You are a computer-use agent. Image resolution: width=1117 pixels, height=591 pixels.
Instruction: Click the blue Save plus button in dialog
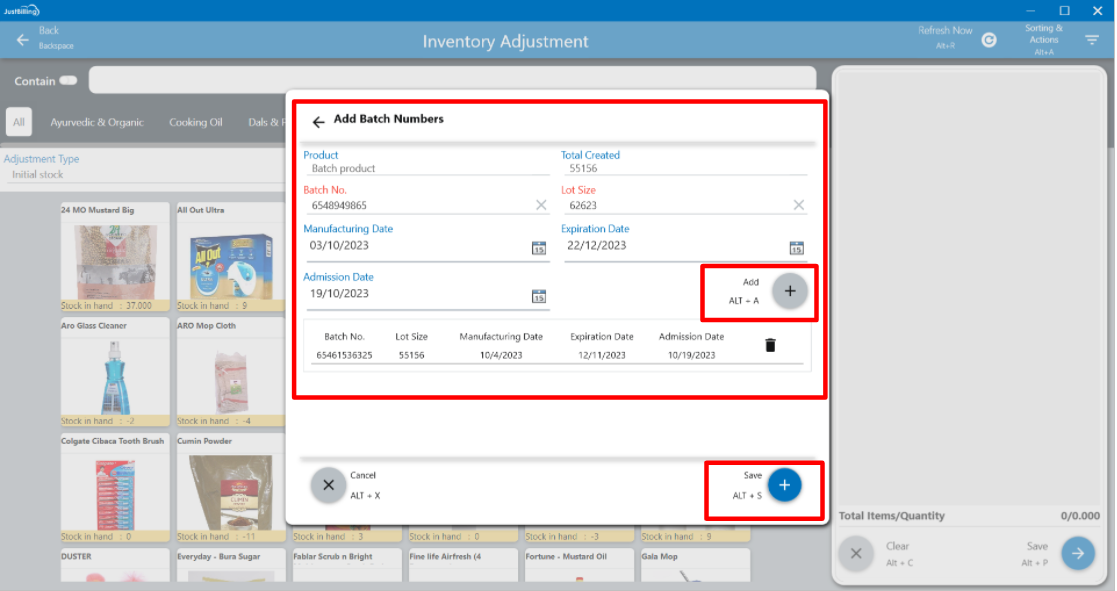click(x=784, y=485)
